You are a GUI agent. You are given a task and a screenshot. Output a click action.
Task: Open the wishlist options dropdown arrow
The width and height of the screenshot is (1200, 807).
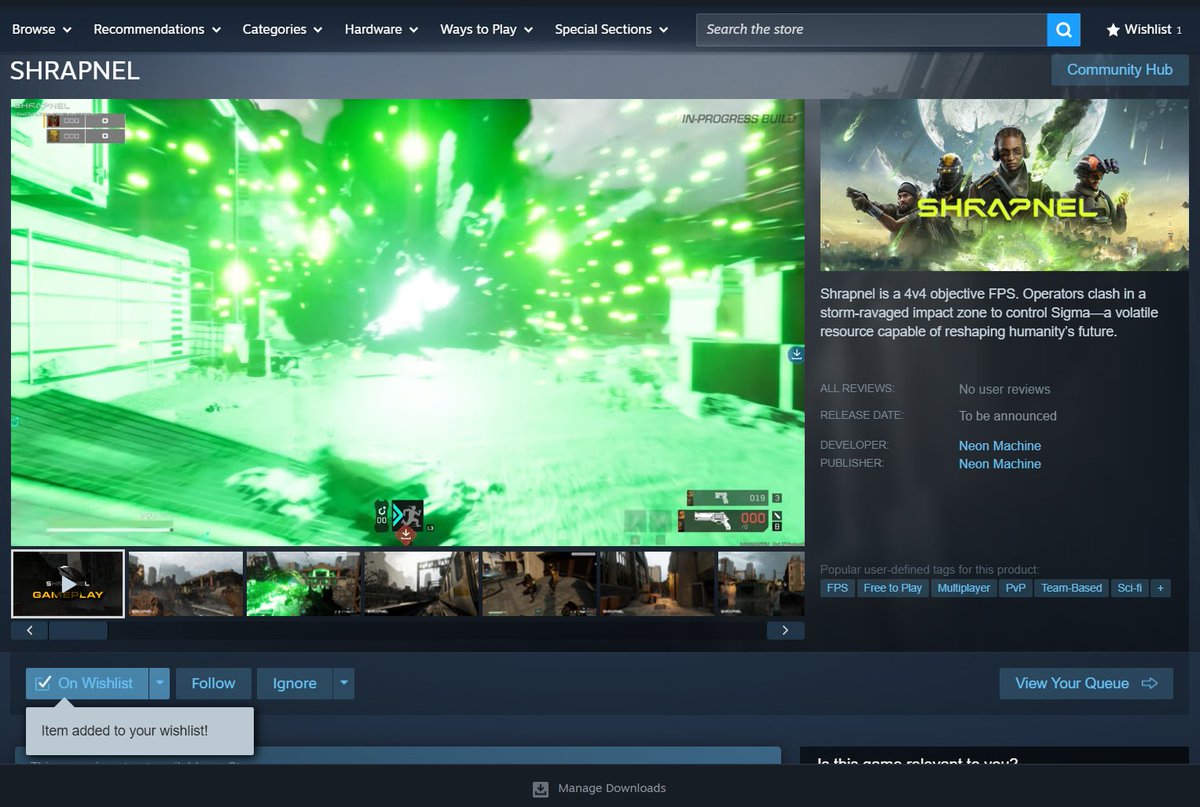[160, 683]
